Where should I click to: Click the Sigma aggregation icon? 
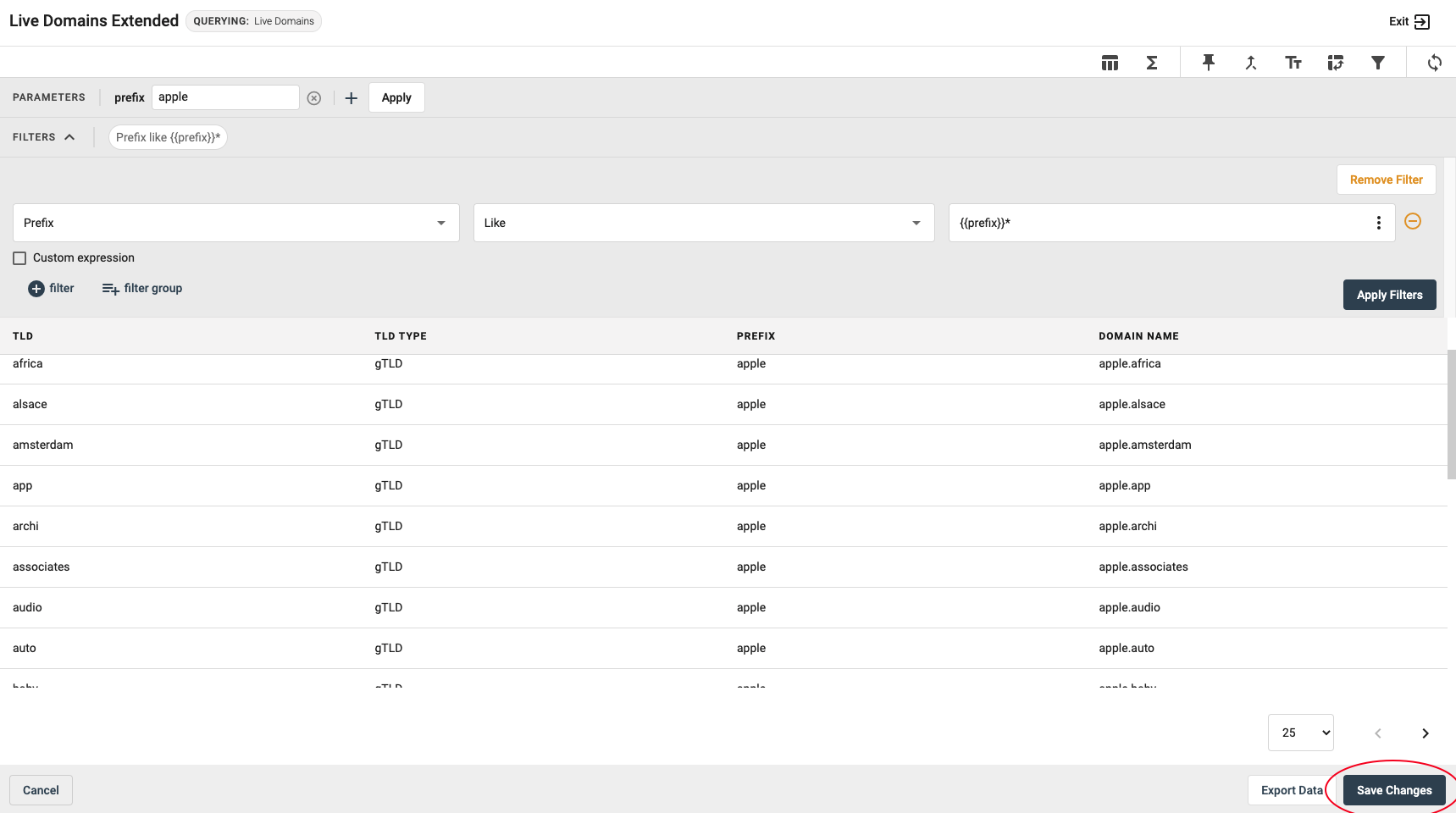tap(1152, 63)
